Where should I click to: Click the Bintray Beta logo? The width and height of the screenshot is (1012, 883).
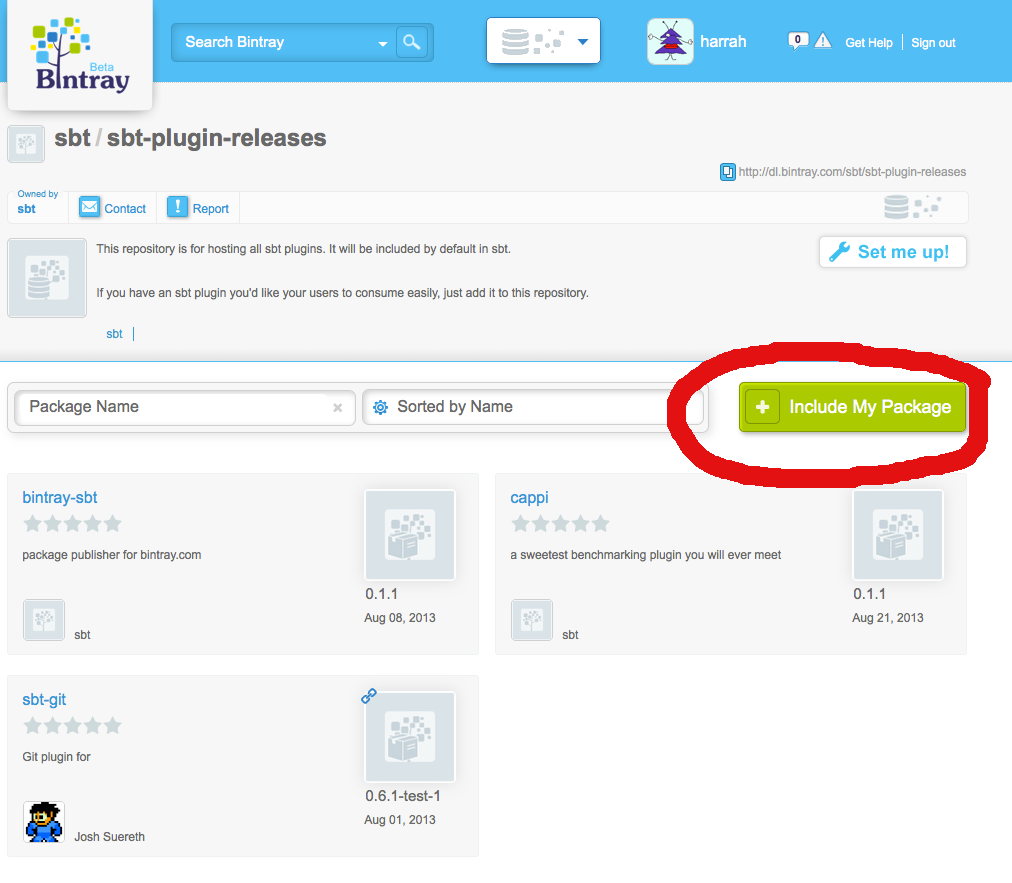80,54
